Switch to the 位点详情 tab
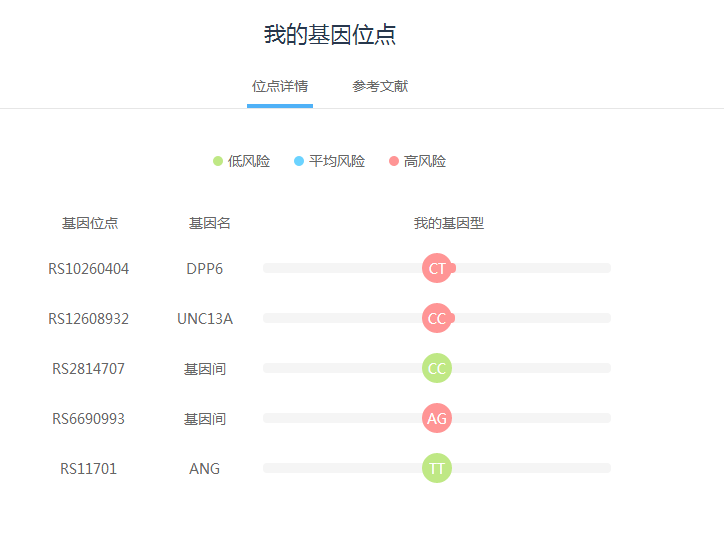 [280, 86]
